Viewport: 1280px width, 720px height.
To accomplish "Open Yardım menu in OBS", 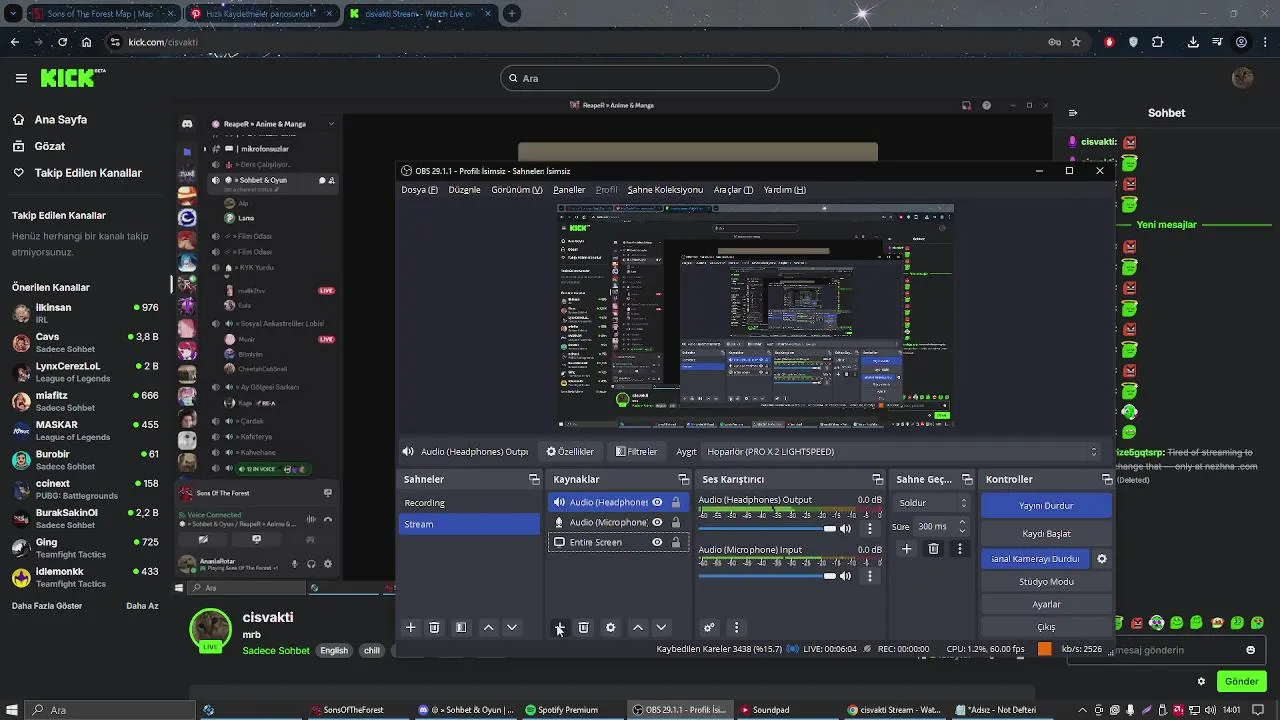I will [x=784, y=189].
